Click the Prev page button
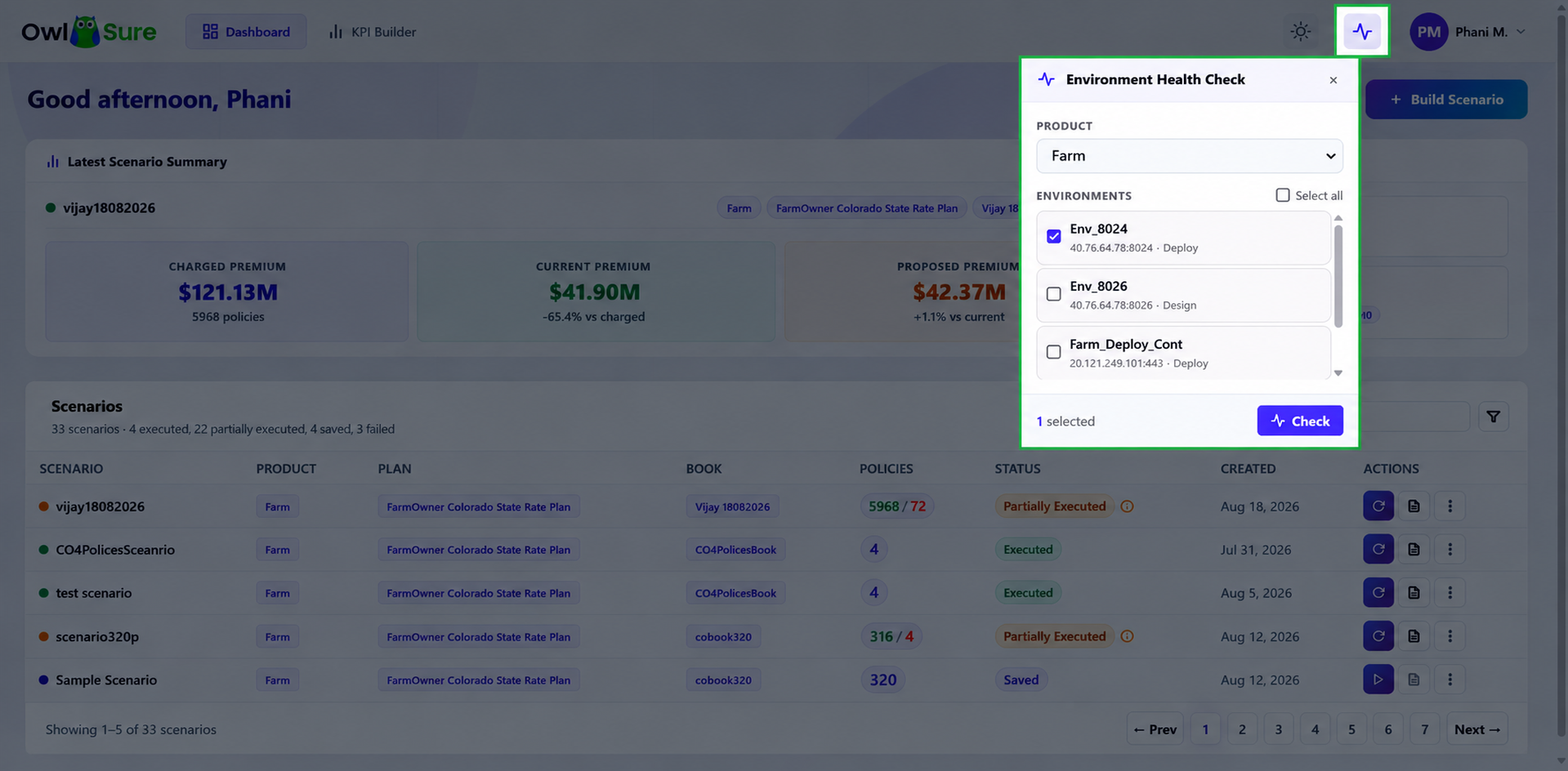The height and width of the screenshot is (771, 1568). (x=1155, y=729)
